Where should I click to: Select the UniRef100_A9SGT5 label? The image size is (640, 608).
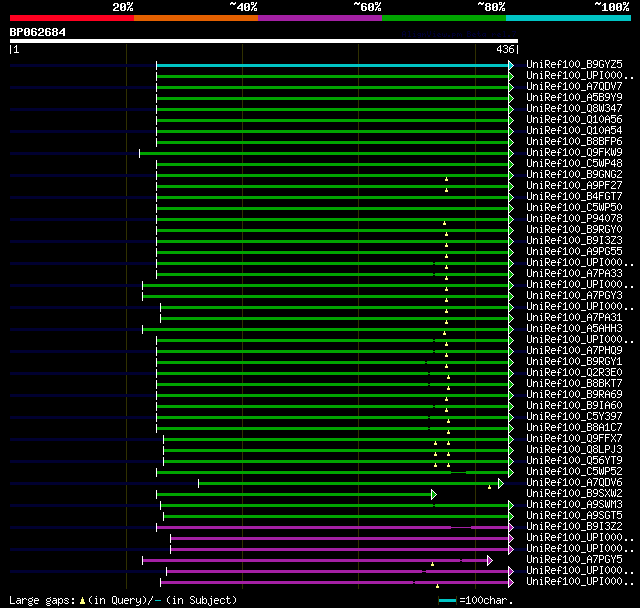(574, 516)
